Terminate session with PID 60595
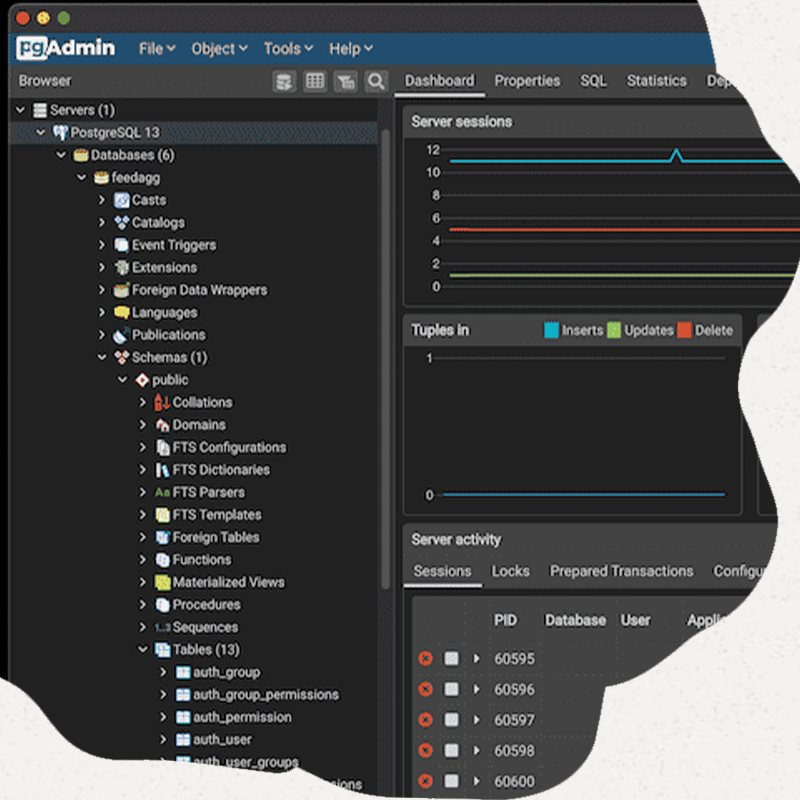800x800 pixels. [x=425, y=659]
